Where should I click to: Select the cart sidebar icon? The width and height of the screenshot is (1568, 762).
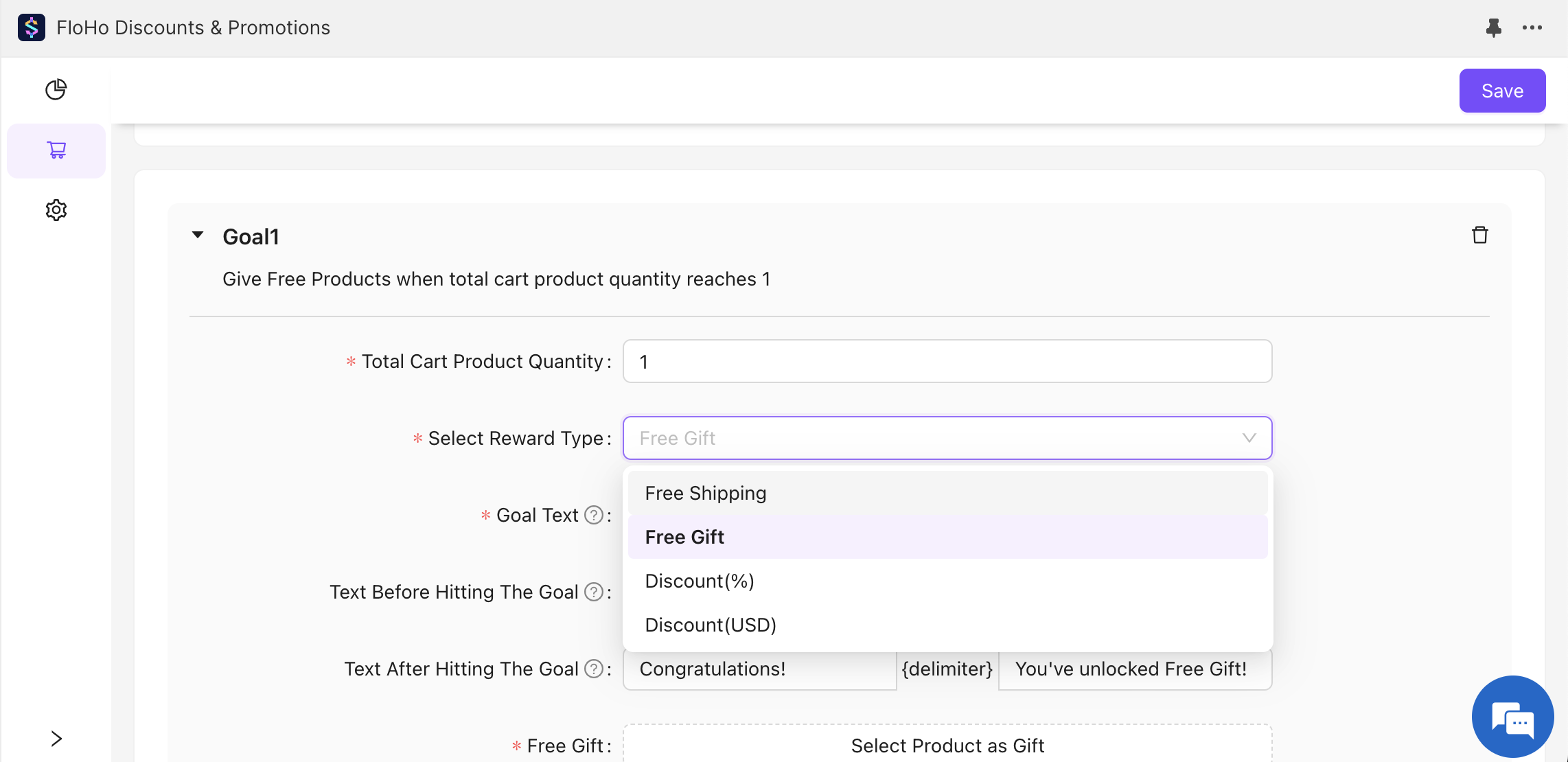(56, 150)
